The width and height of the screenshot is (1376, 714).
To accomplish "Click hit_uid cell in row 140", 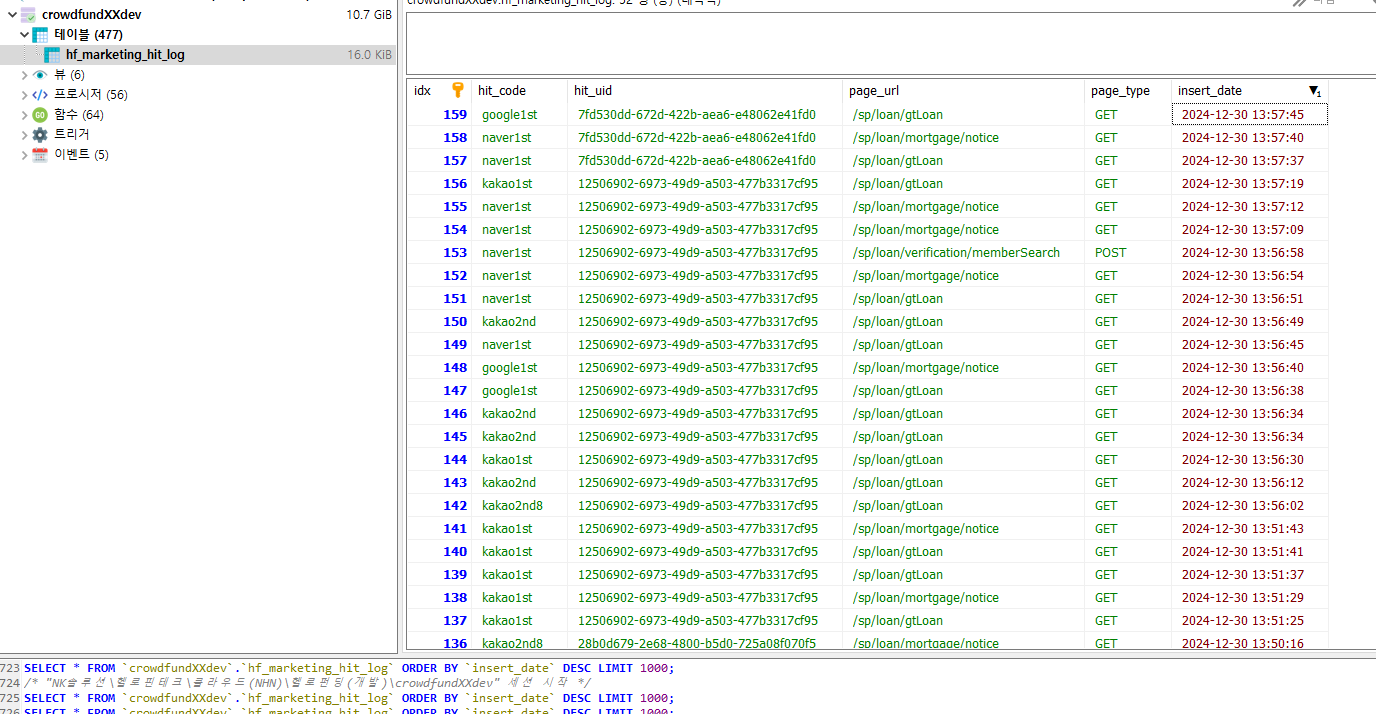I will coord(705,552).
